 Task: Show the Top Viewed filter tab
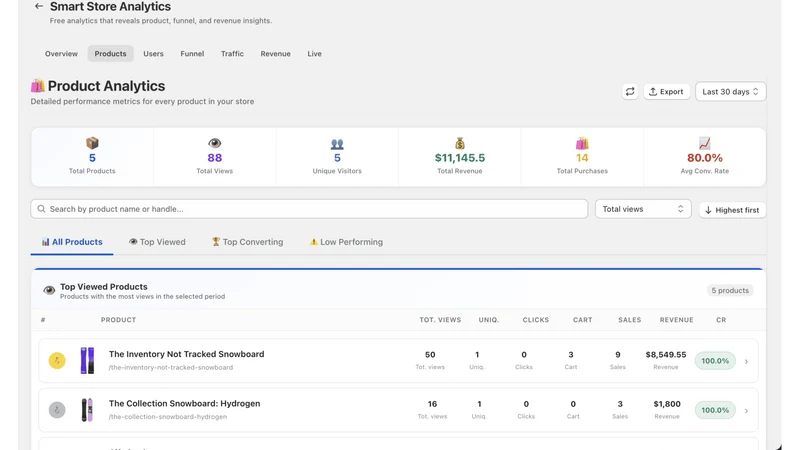tap(157, 242)
